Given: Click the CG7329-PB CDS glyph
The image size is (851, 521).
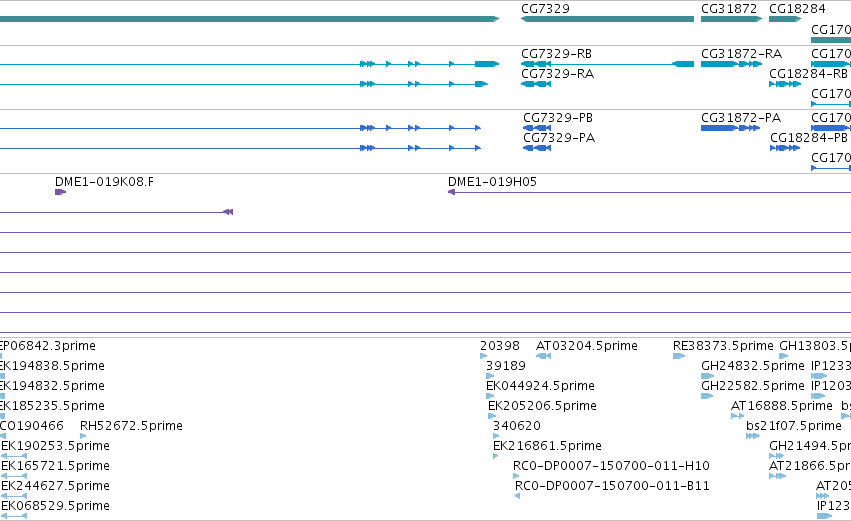Looking at the screenshot, I should click(x=537, y=128).
